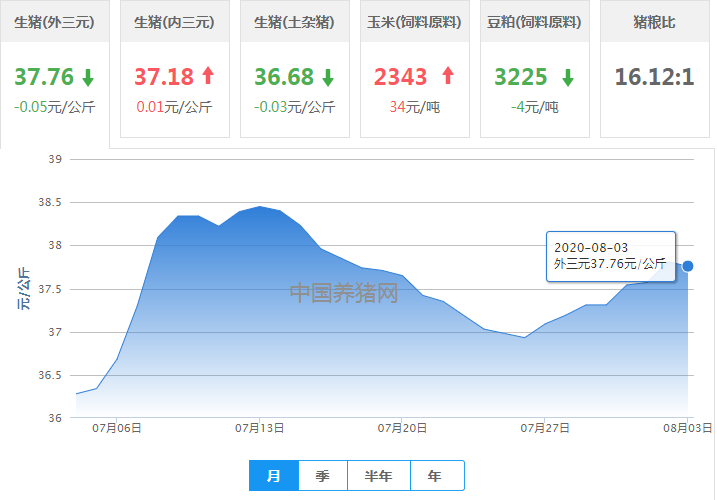
Task: Click the green down arrow beside 3225
Action: (x=567, y=77)
